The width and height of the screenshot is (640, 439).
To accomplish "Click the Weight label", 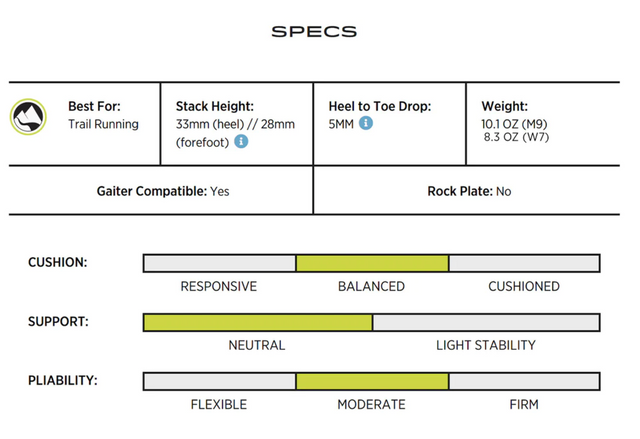I will (x=505, y=106).
